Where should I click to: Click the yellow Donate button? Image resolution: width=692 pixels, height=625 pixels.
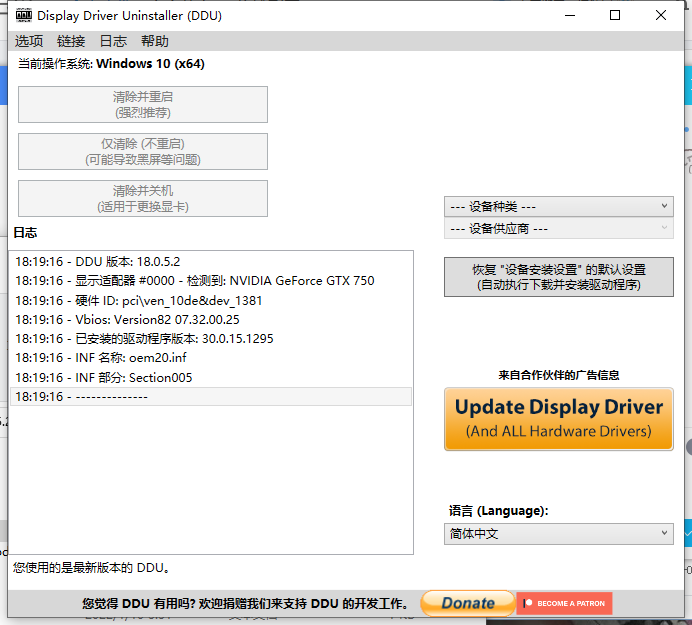coord(467,603)
